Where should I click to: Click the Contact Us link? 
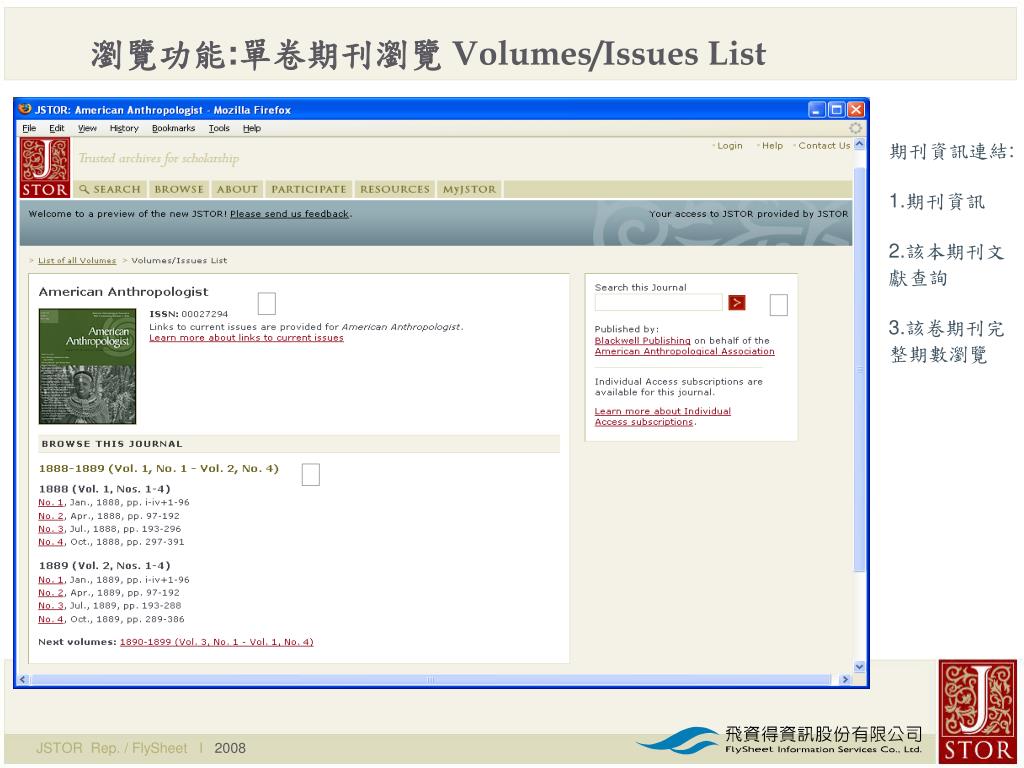click(x=824, y=146)
